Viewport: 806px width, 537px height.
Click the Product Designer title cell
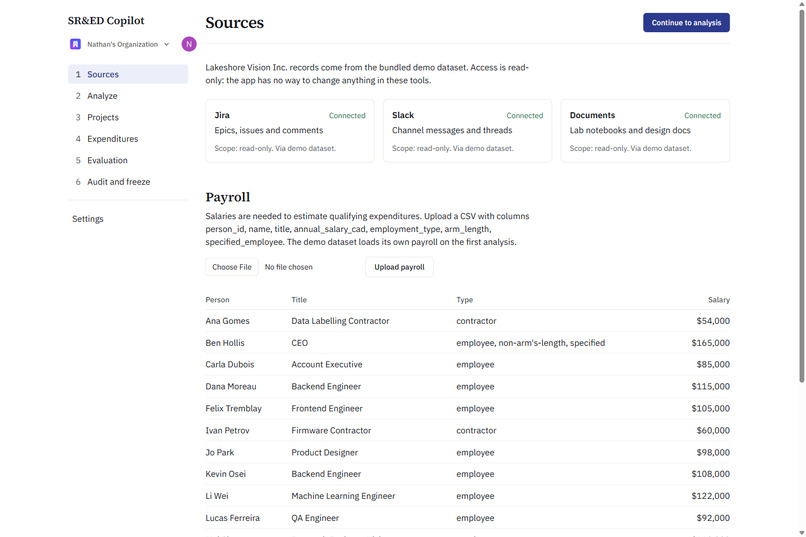(x=324, y=453)
